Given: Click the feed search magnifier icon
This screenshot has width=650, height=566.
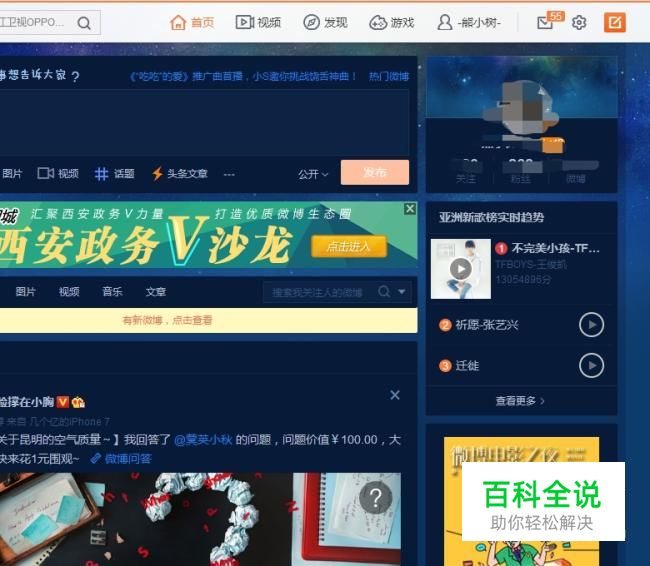Looking at the screenshot, I should click(x=384, y=292).
